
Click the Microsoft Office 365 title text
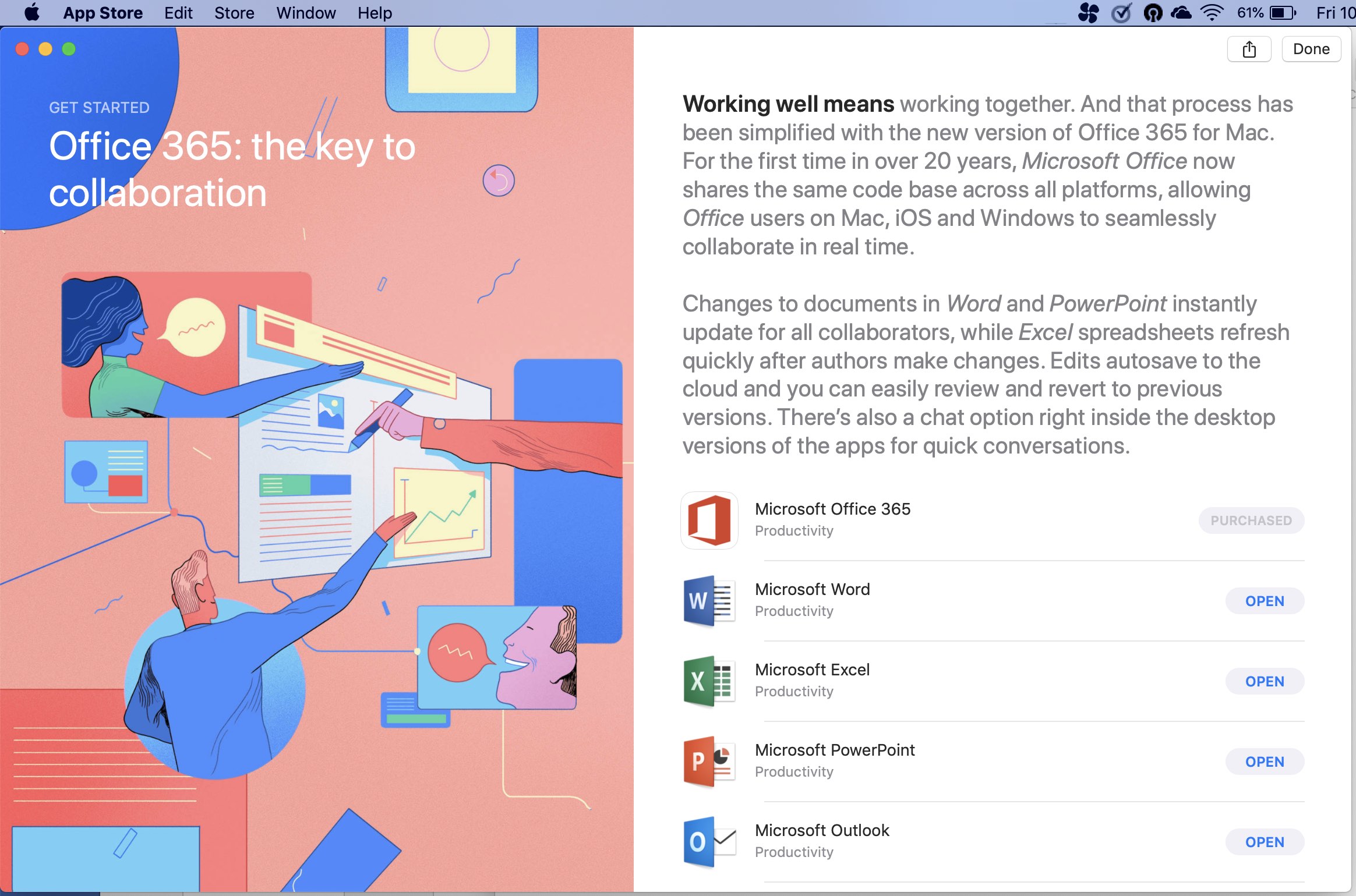(832, 508)
